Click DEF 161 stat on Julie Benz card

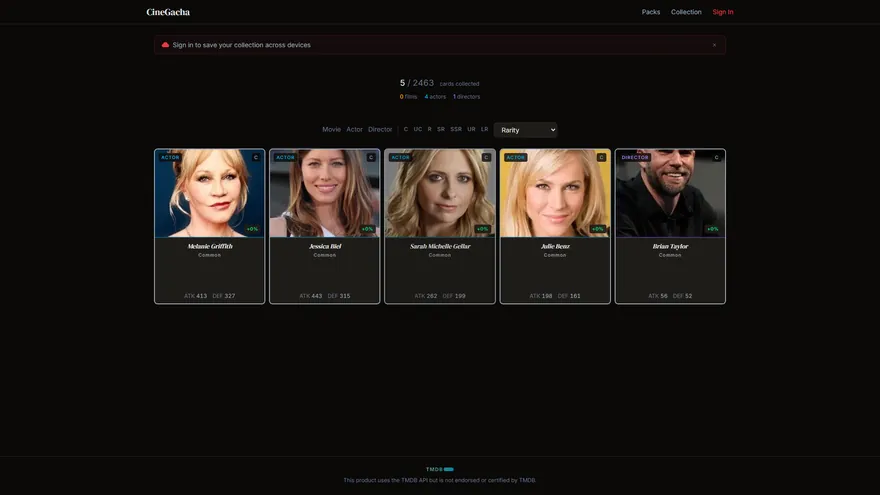(x=569, y=296)
